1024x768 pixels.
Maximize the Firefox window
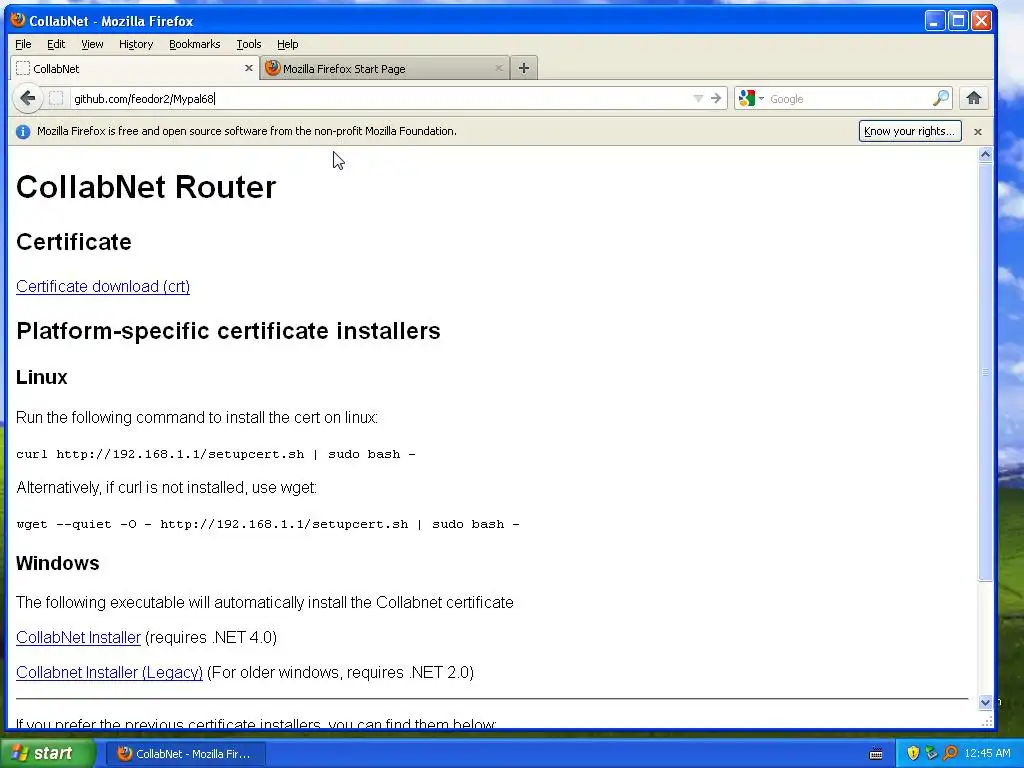click(958, 21)
